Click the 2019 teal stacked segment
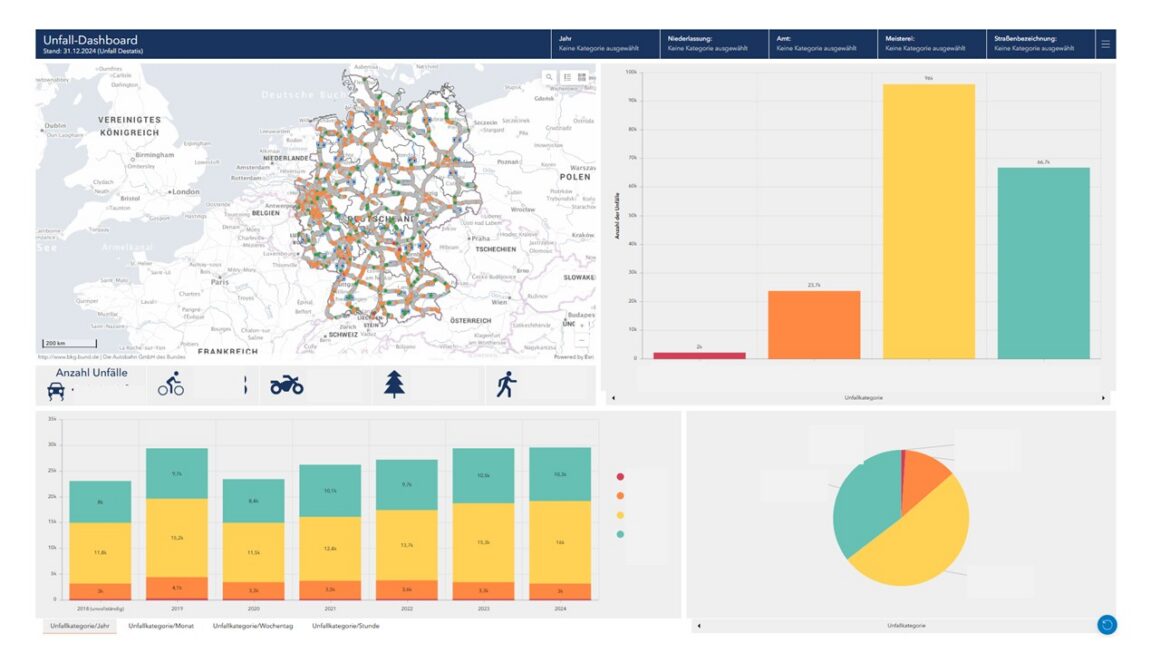This screenshot has width=1160, height=653. coord(177,473)
